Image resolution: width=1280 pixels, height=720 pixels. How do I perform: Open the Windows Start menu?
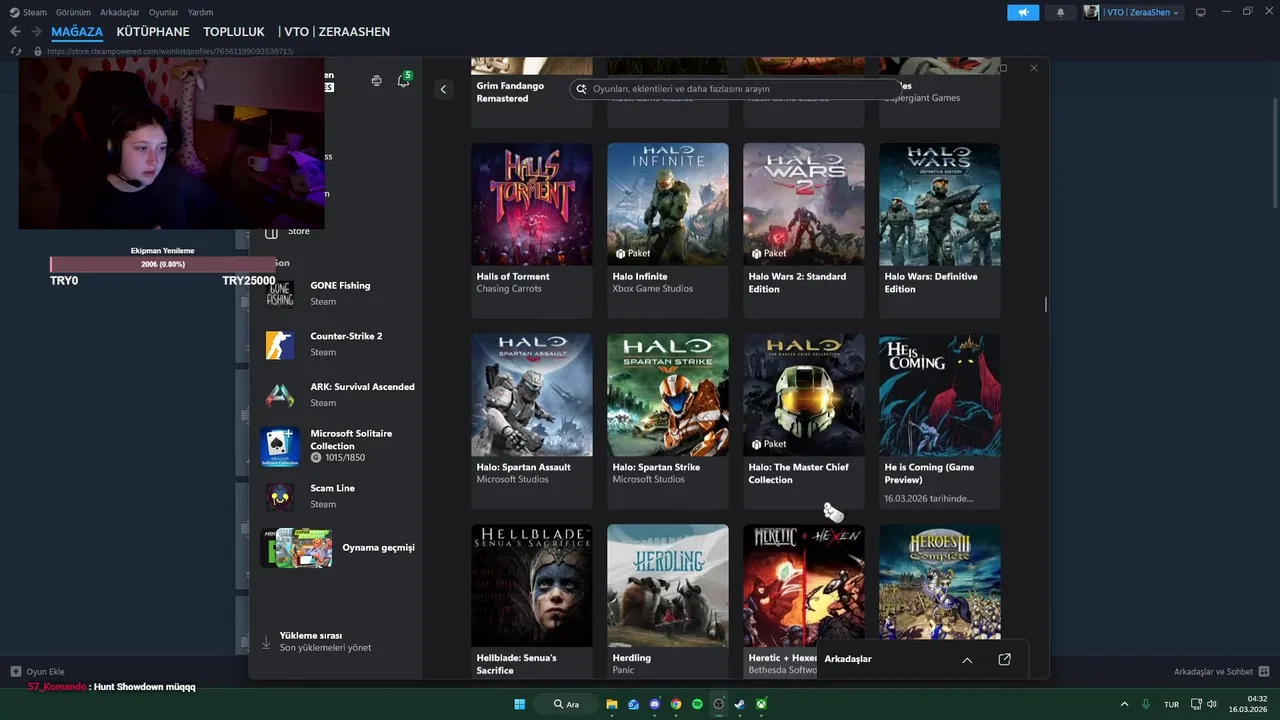(x=520, y=704)
